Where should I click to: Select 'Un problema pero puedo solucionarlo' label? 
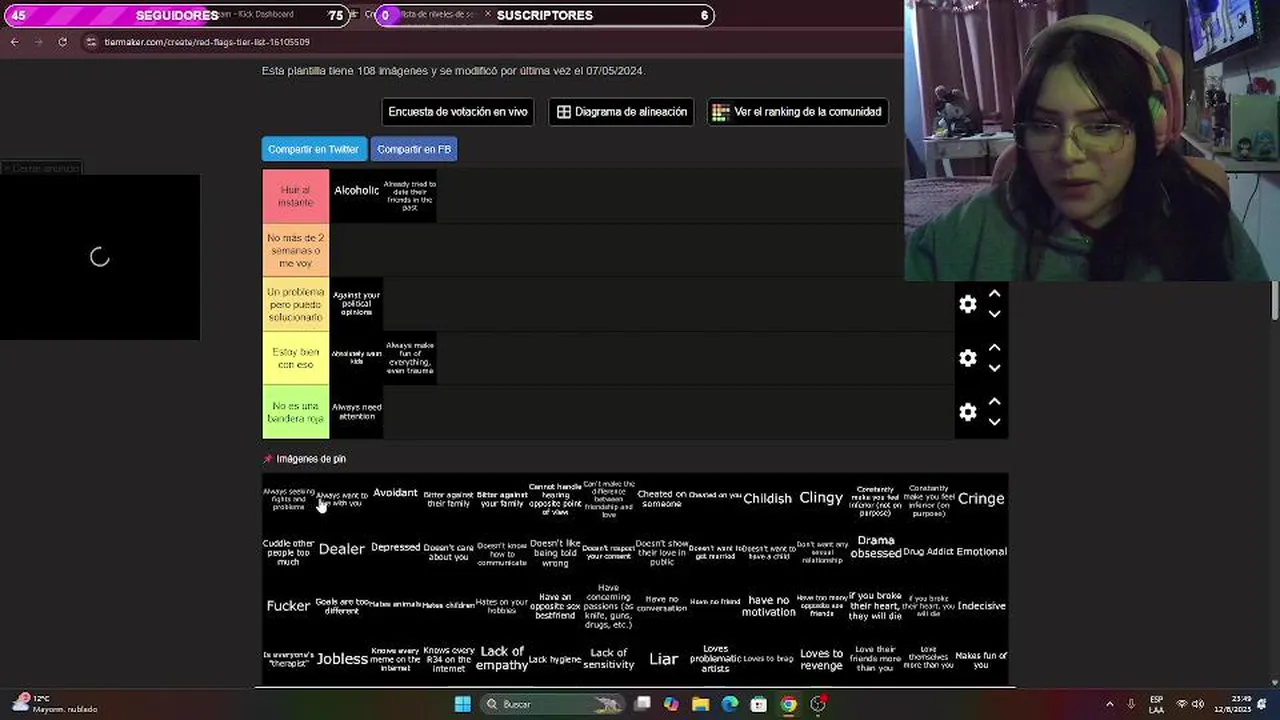coord(296,304)
